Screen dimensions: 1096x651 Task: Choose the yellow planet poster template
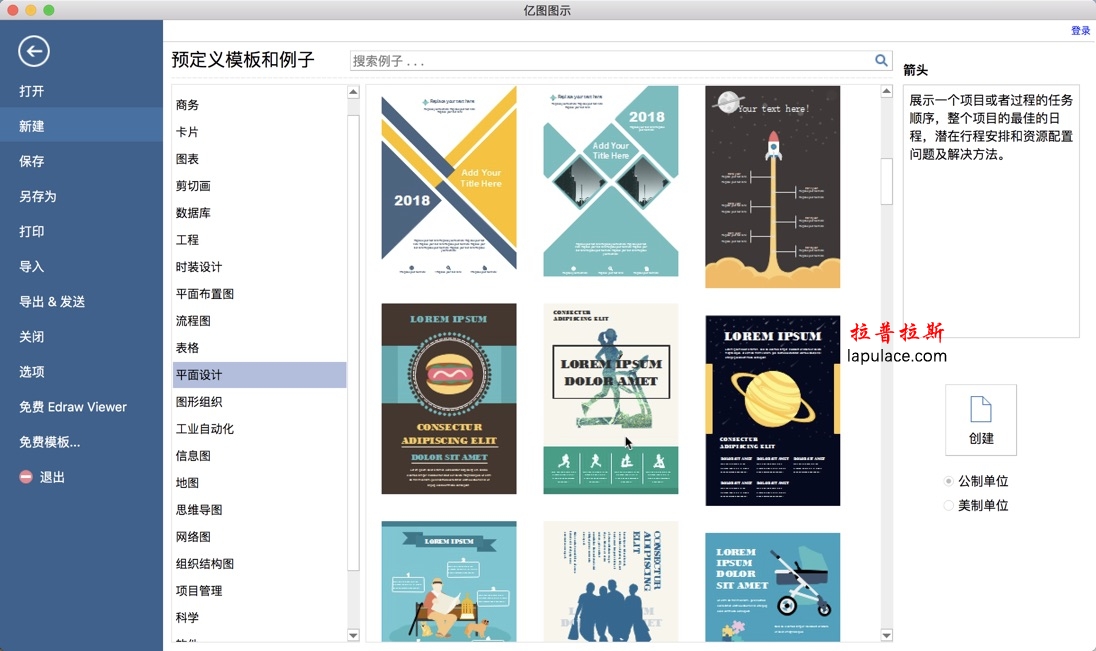[772, 410]
